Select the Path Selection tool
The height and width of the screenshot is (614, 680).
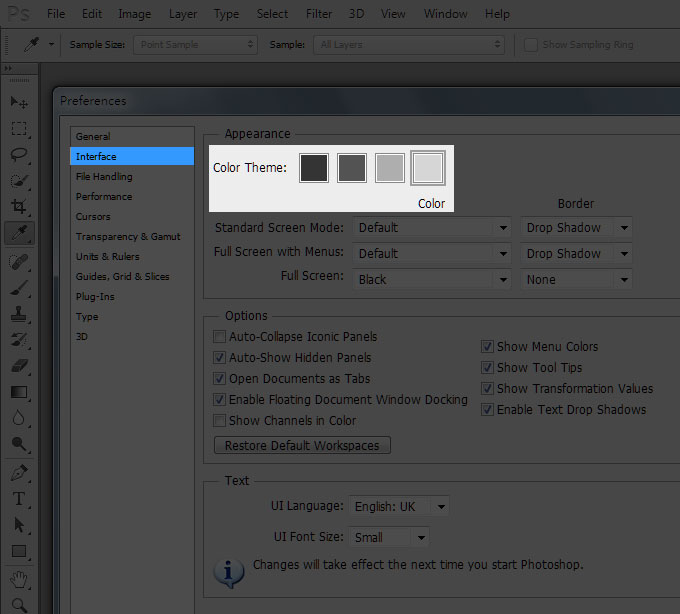(19, 525)
